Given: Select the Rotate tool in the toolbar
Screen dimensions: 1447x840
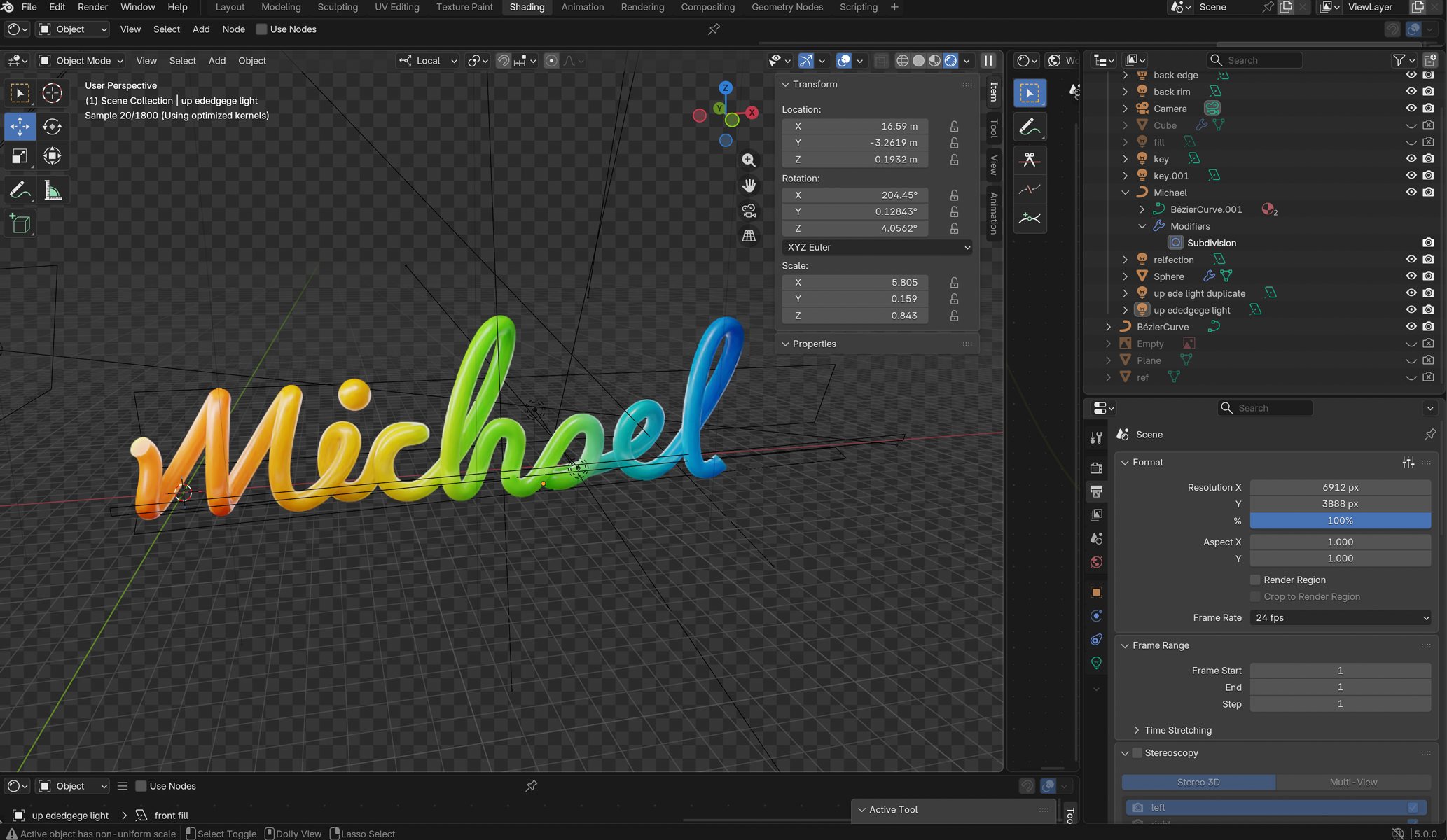Looking at the screenshot, I should pyautogui.click(x=53, y=127).
